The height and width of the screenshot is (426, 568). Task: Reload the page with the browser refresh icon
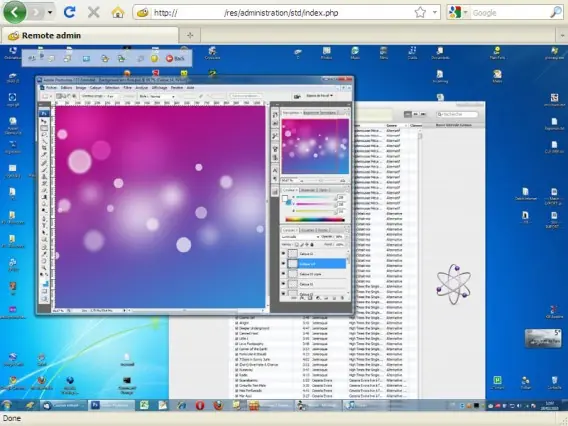(70, 12)
